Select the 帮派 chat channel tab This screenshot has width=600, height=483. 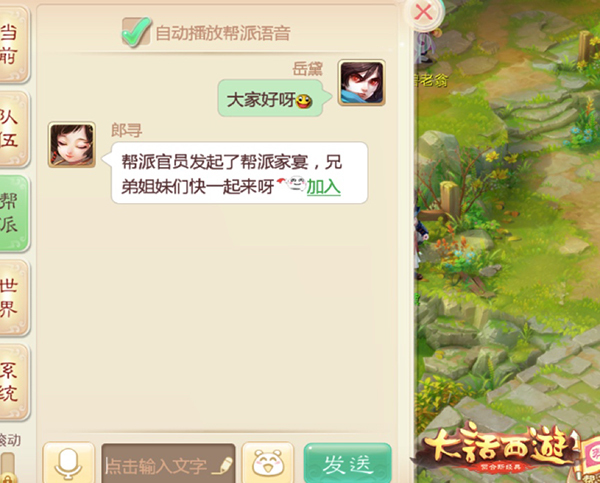tap(12, 213)
